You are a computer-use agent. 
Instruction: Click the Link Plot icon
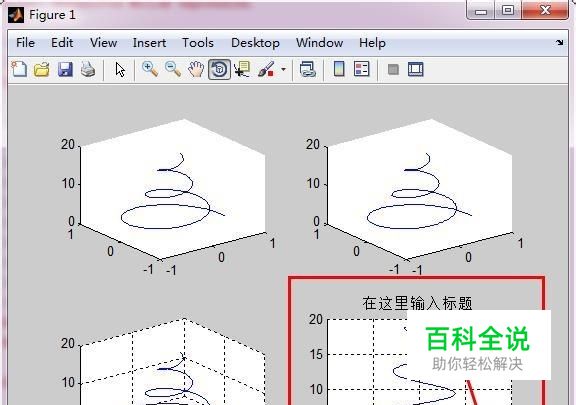point(307,69)
